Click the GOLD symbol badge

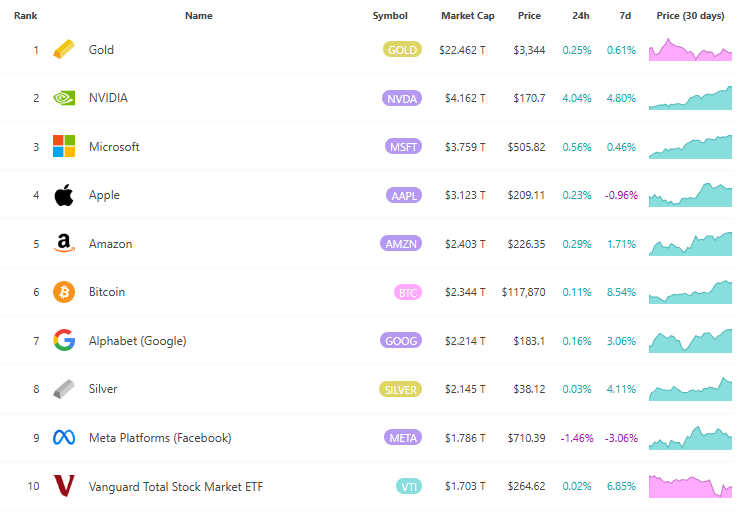[402, 49]
